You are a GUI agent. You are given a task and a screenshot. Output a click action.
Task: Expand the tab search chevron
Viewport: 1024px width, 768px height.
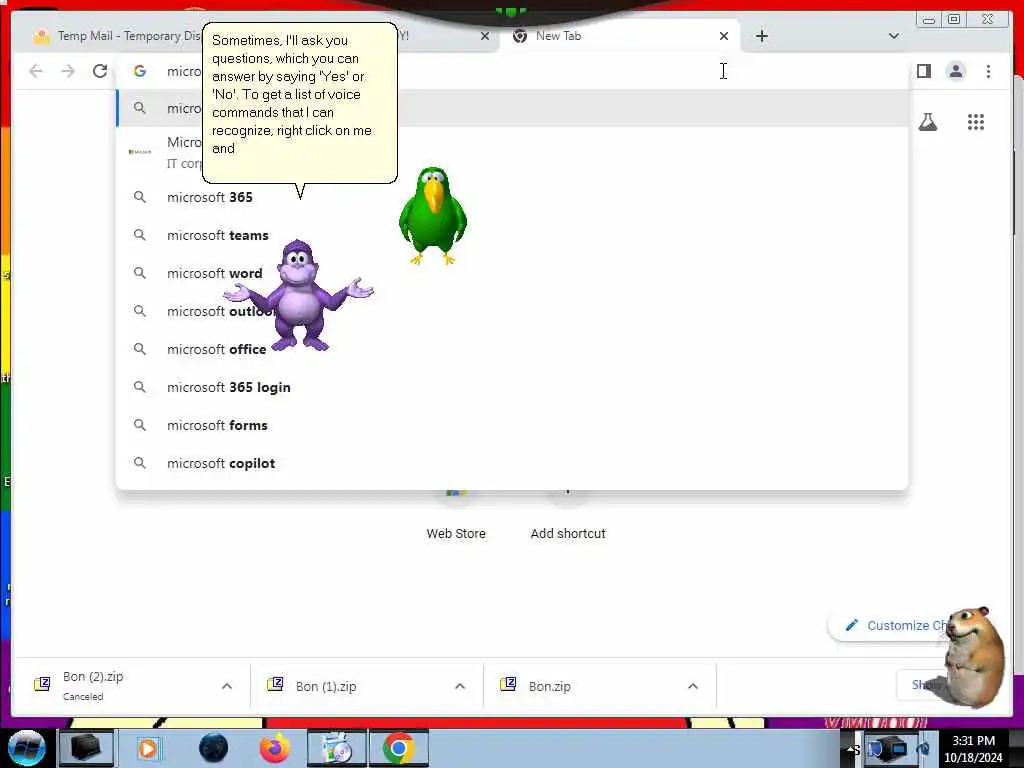tap(893, 36)
